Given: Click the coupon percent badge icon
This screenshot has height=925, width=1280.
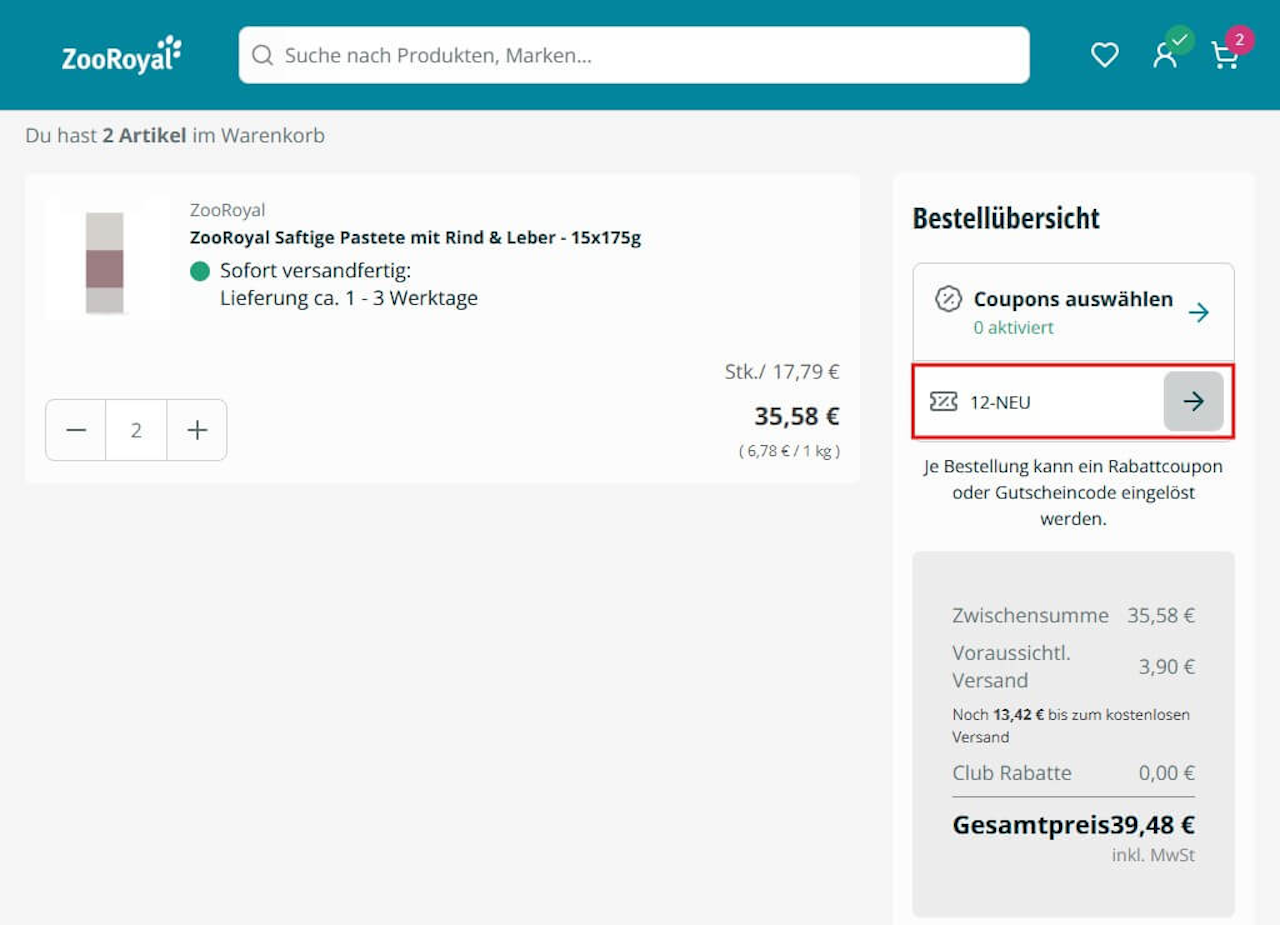Looking at the screenshot, I should [948, 299].
